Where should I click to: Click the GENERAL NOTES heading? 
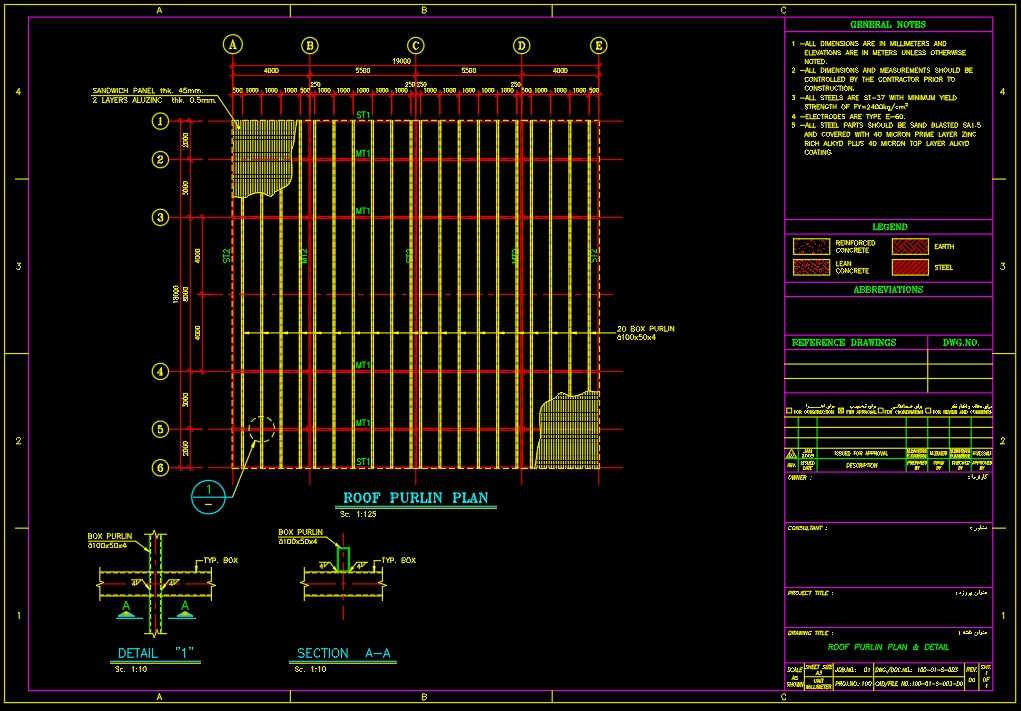pos(888,24)
